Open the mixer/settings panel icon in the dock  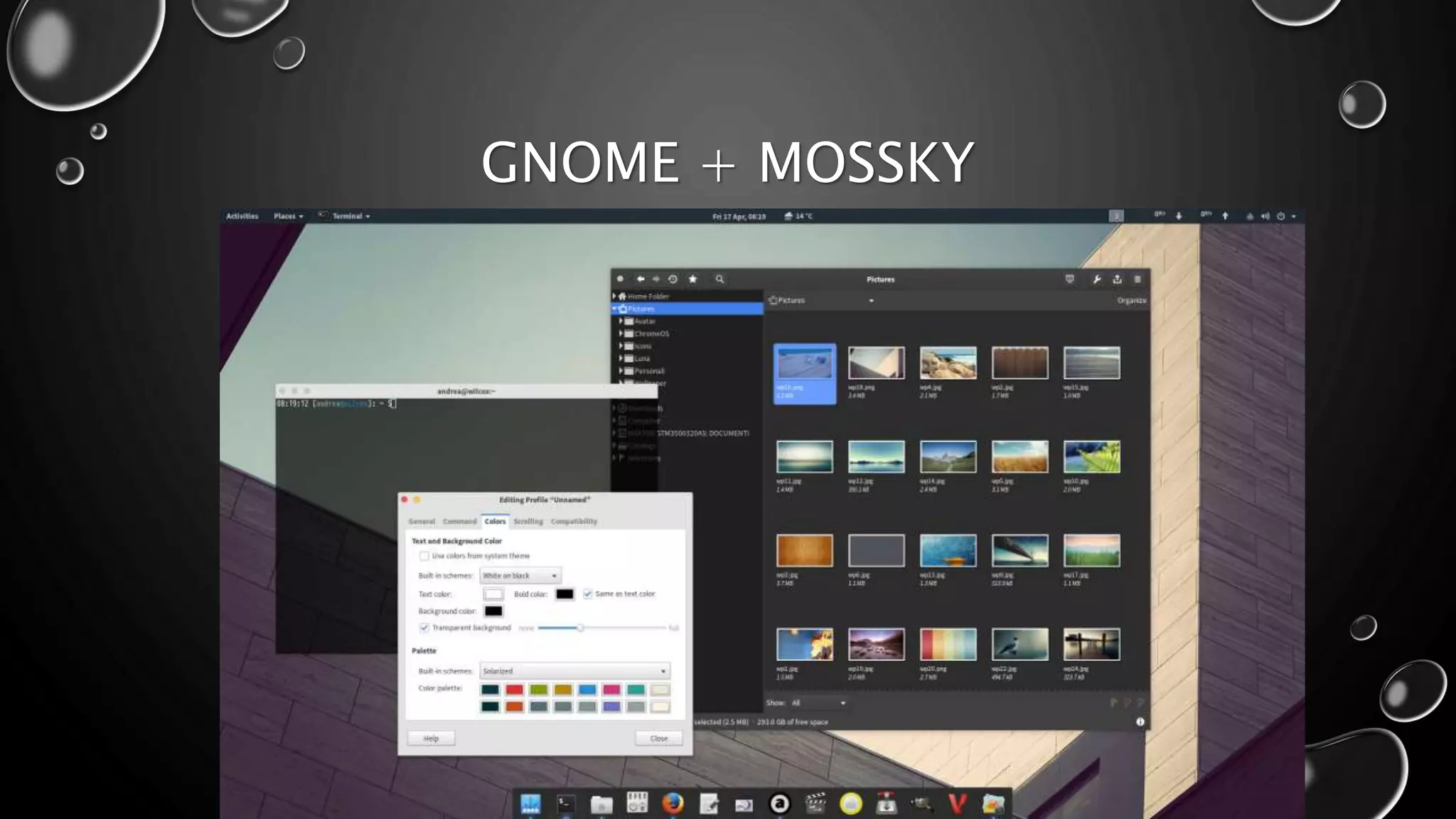click(x=637, y=803)
